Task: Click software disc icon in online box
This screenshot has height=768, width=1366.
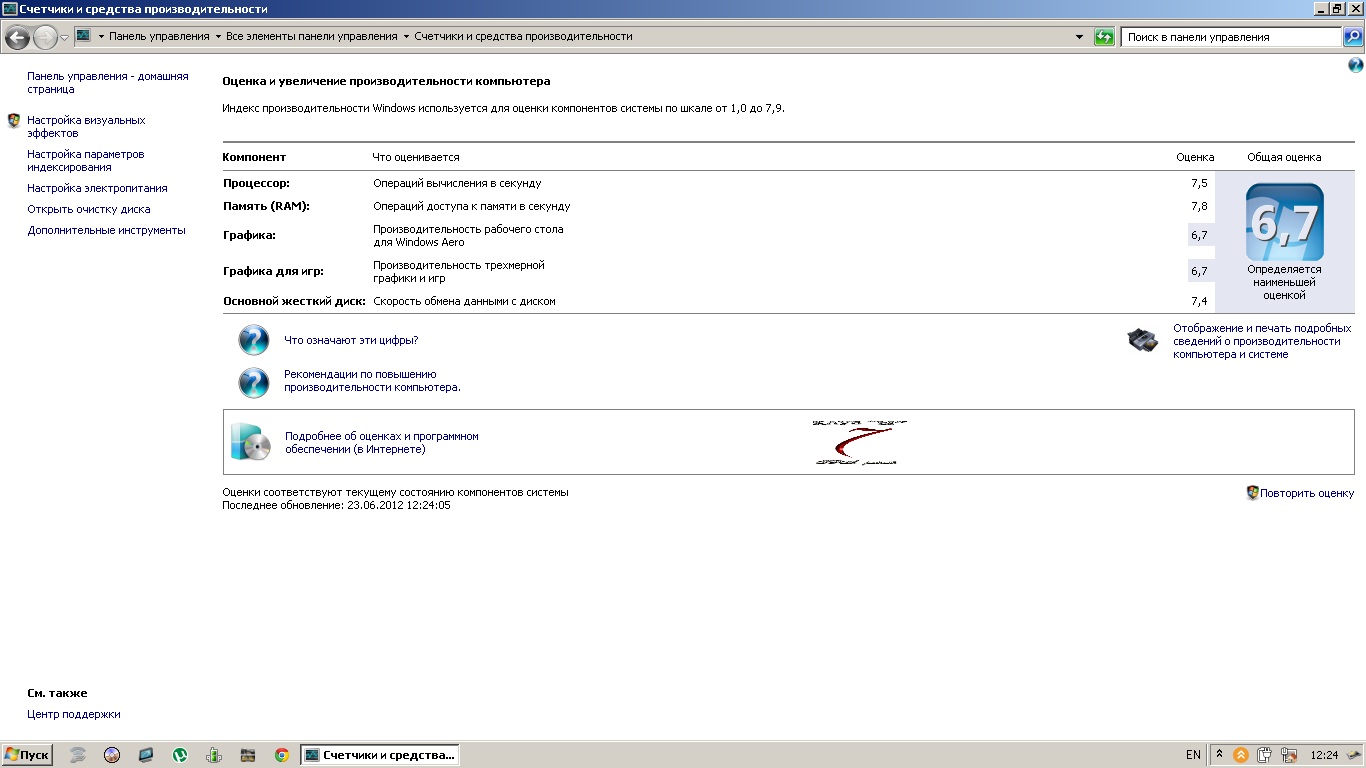Action: coord(250,441)
